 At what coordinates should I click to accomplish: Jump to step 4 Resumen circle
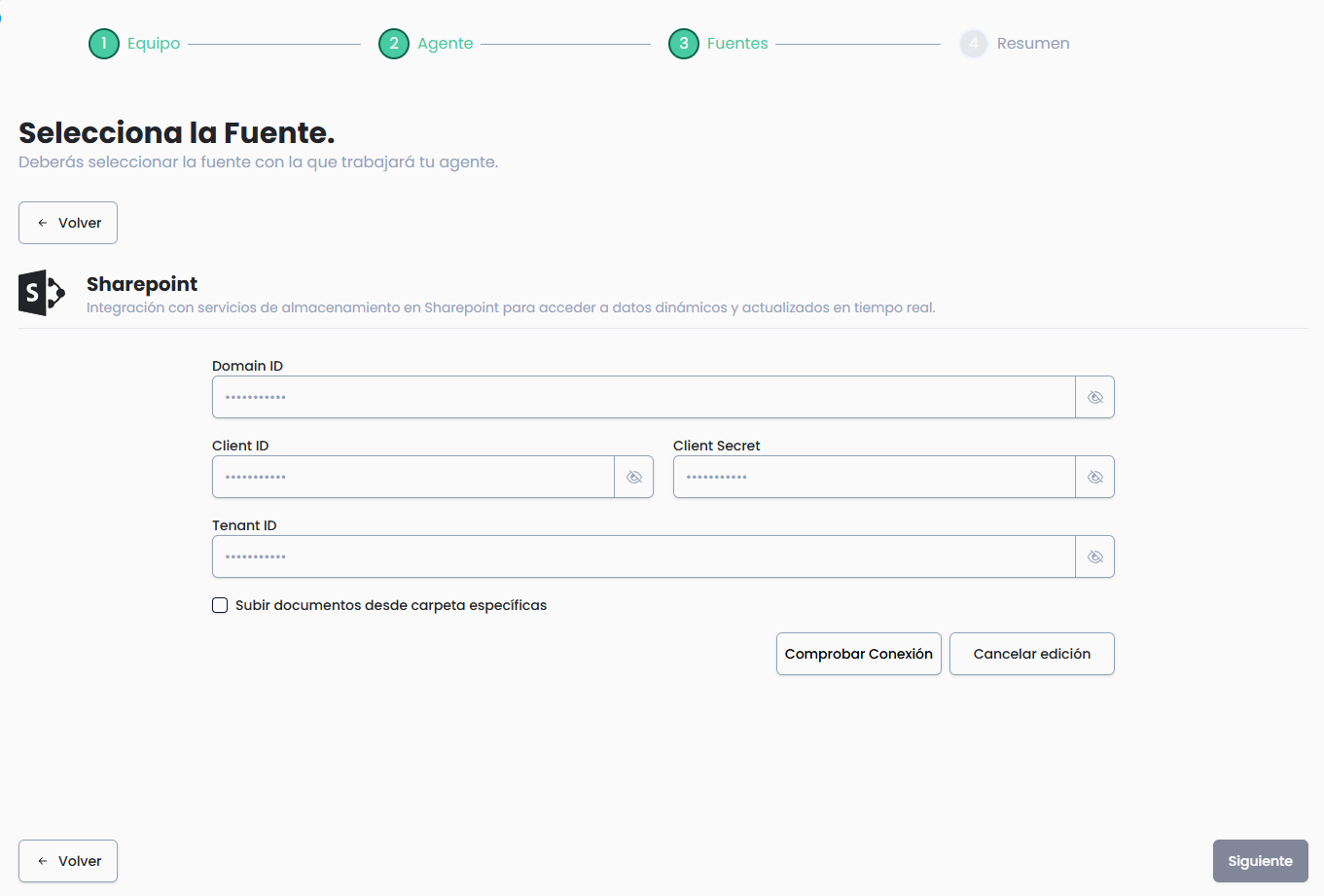974,44
